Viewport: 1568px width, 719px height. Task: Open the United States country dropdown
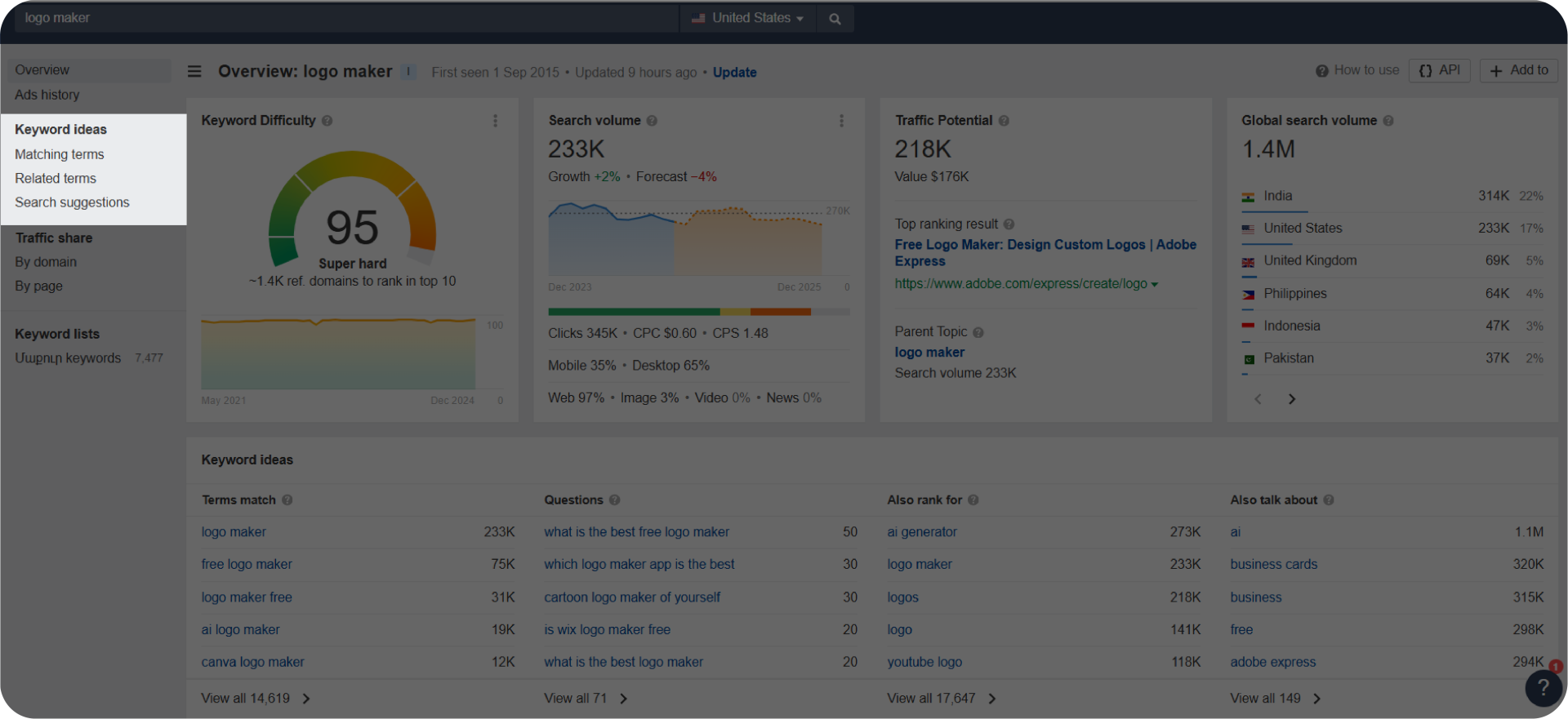[748, 18]
